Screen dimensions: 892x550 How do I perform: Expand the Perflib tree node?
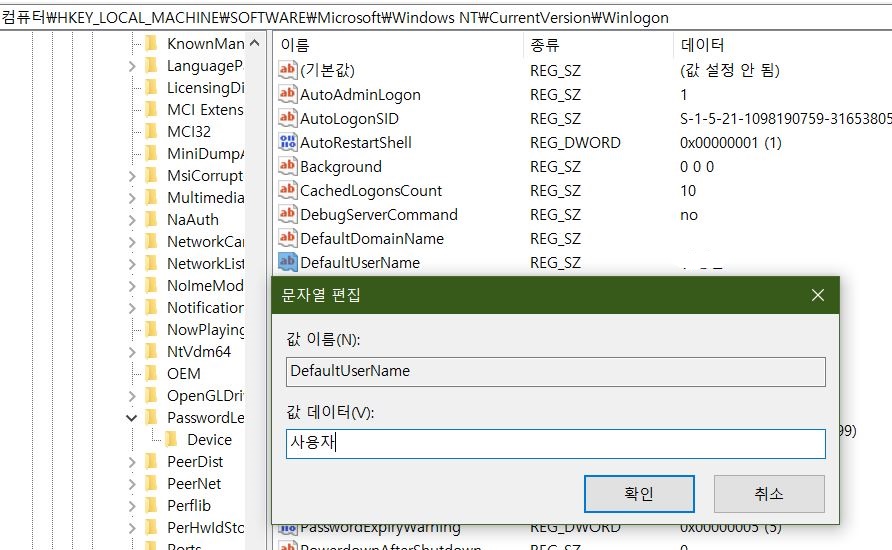tap(132, 506)
